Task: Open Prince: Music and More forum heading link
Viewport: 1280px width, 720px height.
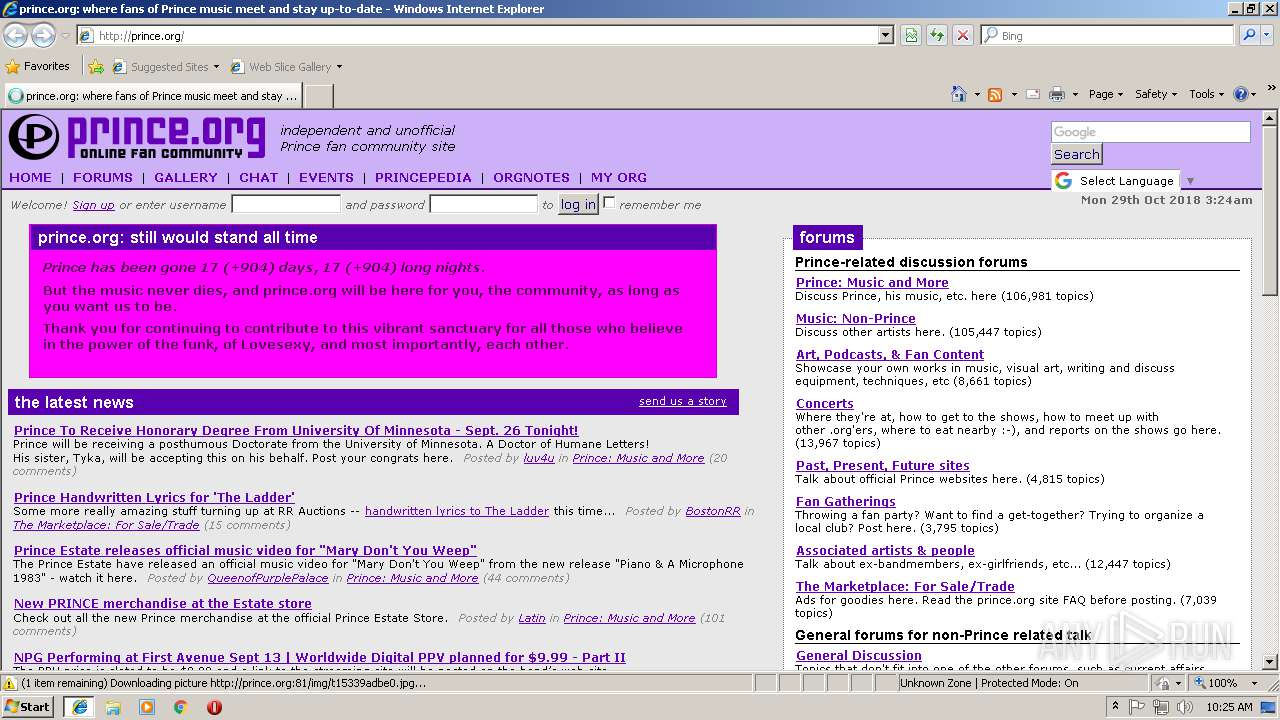Action: coord(872,282)
